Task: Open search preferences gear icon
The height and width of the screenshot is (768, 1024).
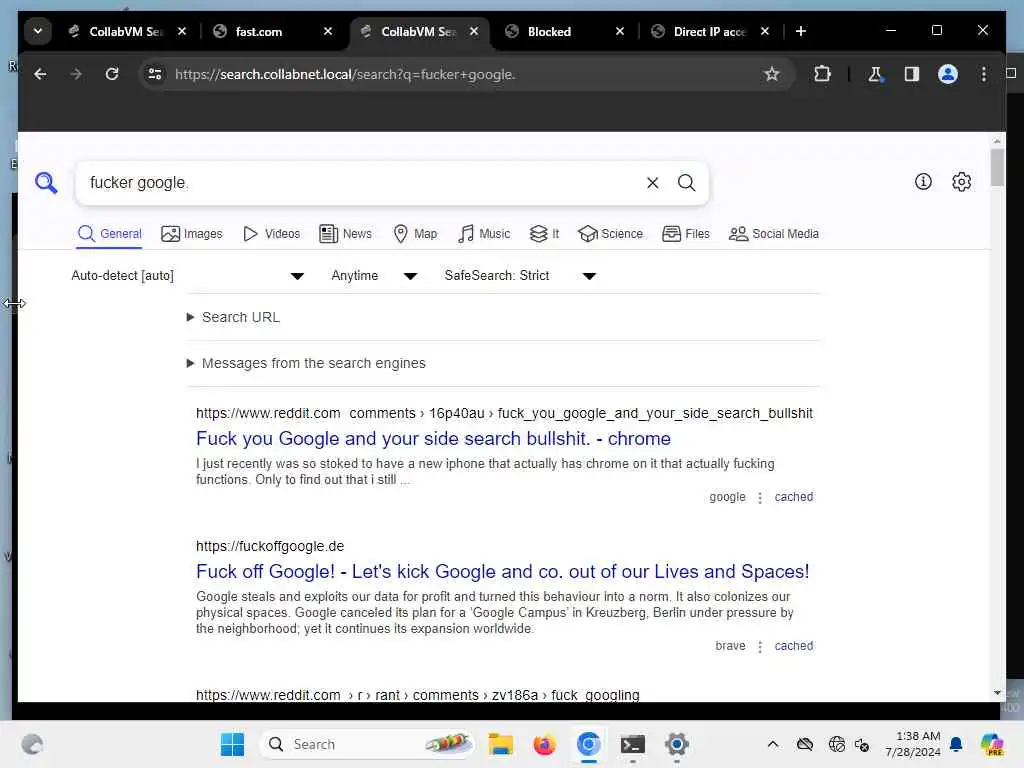Action: click(x=961, y=182)
